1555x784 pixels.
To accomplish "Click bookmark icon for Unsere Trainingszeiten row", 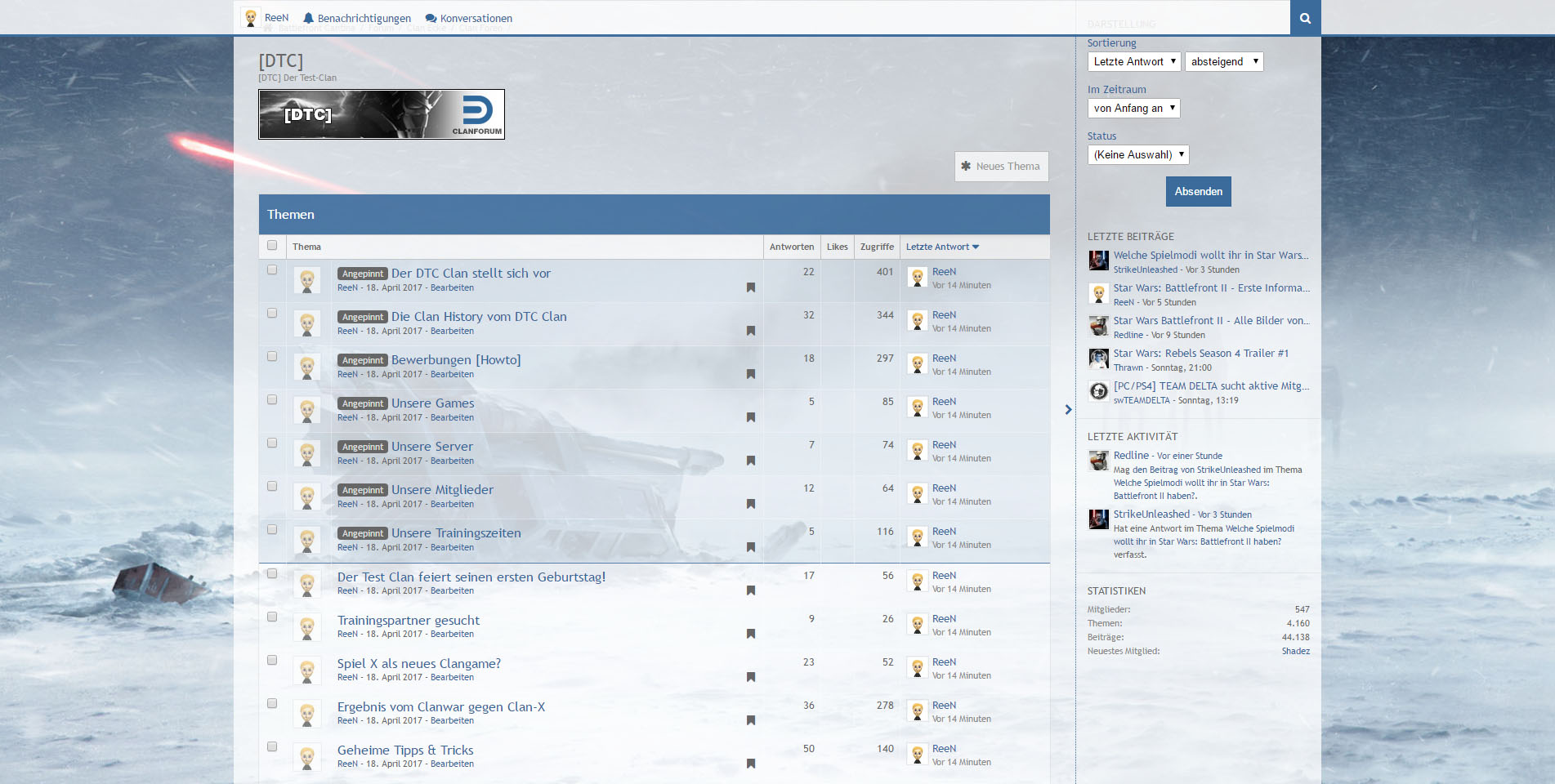I will [x=750, y=547].
